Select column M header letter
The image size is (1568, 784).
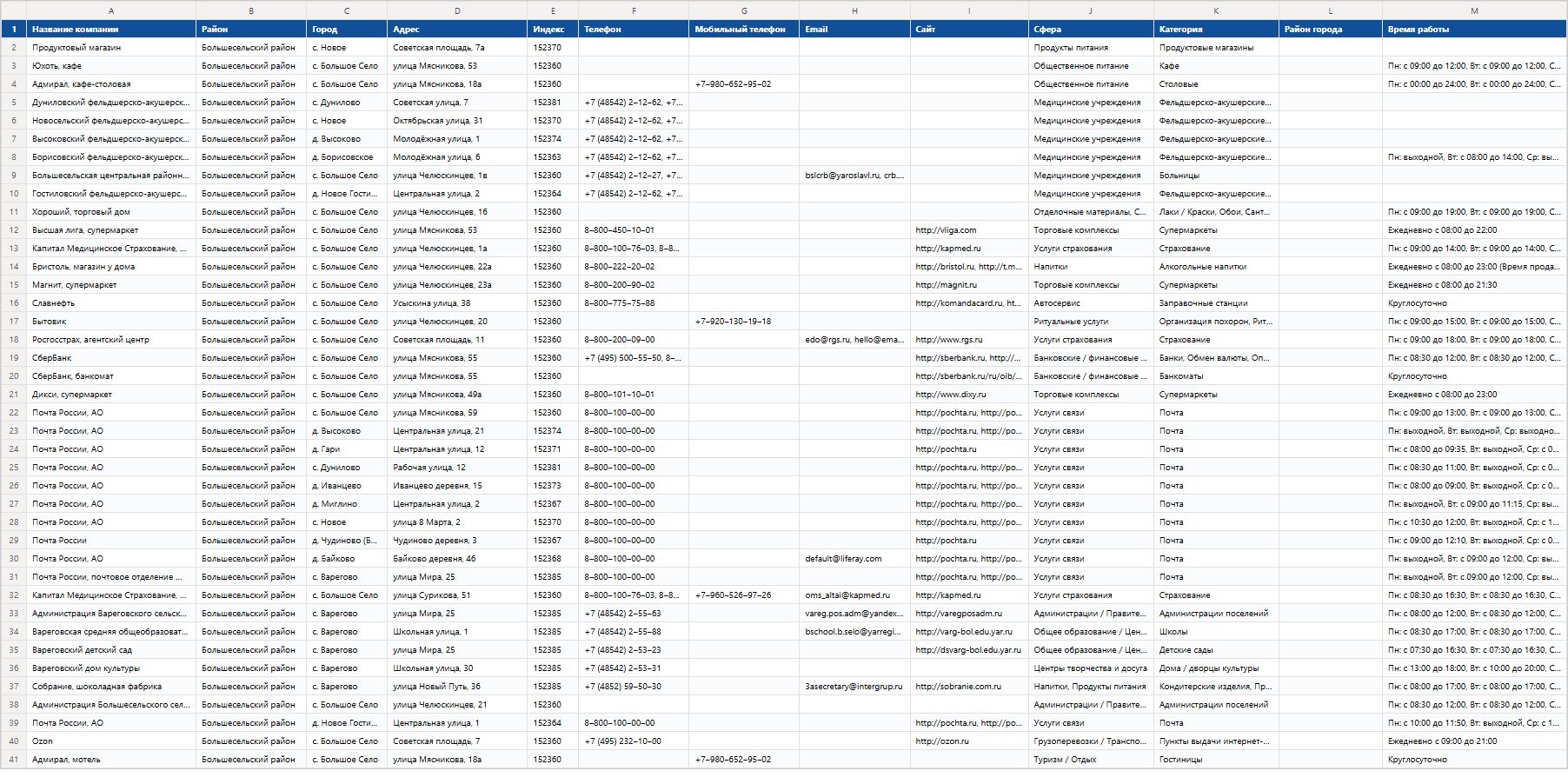tap(1474, 10)
